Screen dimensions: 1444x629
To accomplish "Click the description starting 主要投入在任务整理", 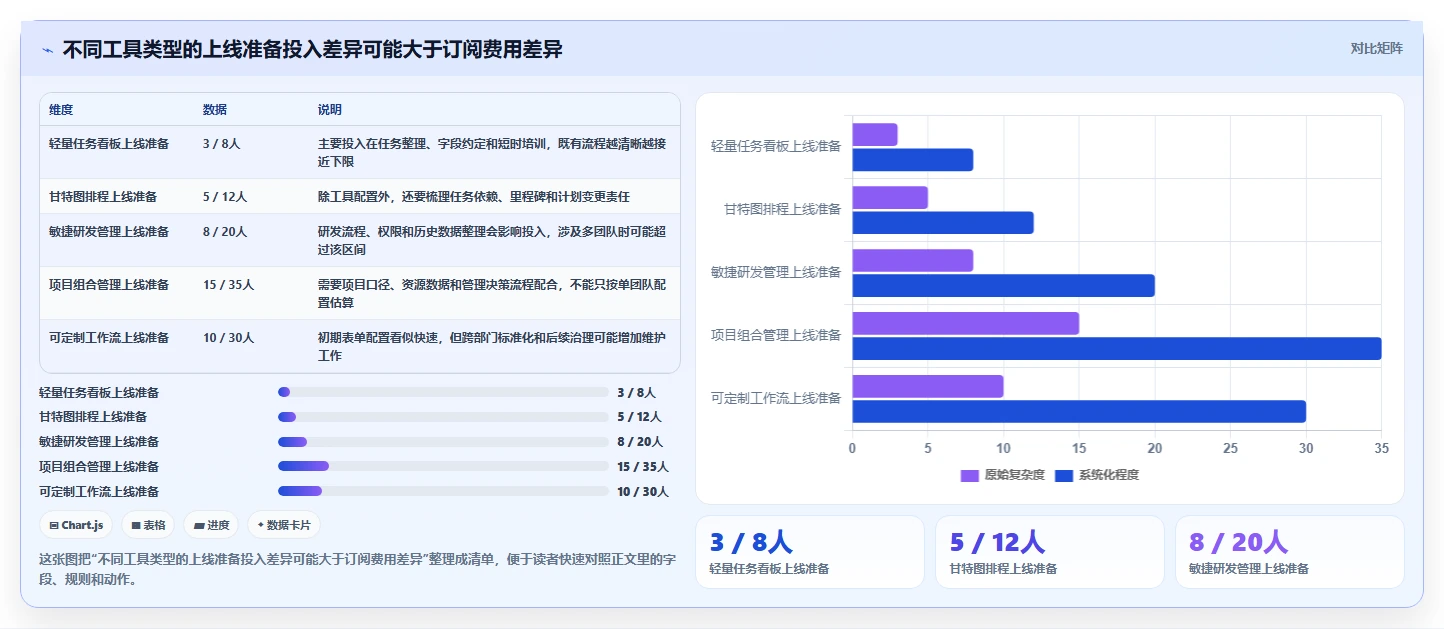I will [x=492, y=152].
